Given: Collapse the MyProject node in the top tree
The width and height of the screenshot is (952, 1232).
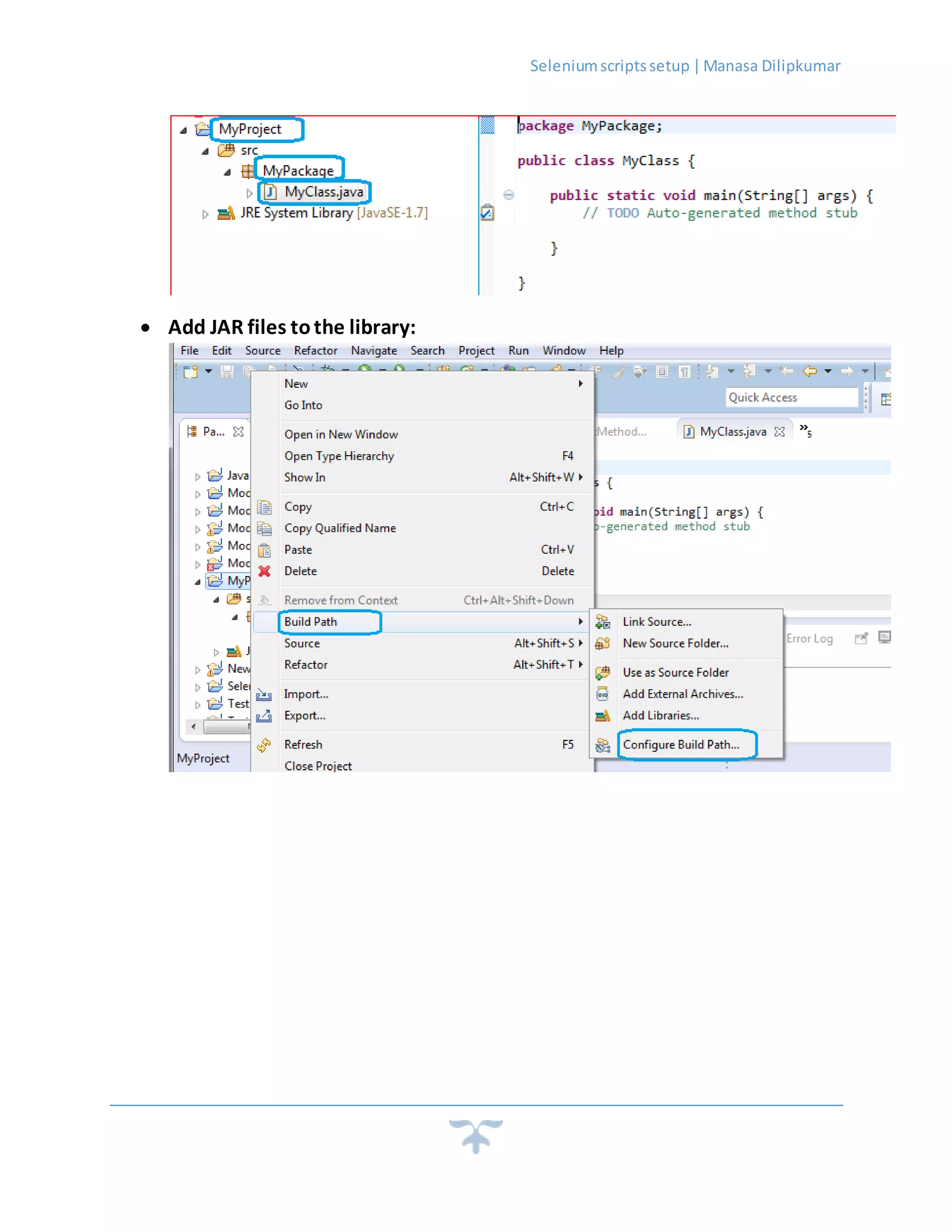Looking at the screenshot, I should [183, 131].
